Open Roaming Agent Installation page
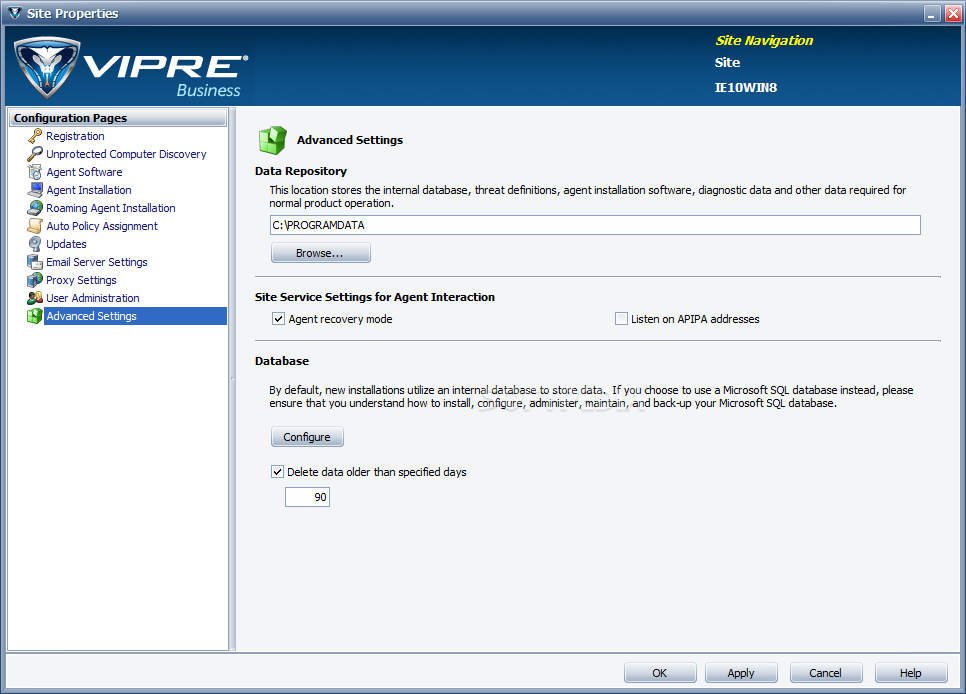The image size is (966, 694). (x=111, y=208)
